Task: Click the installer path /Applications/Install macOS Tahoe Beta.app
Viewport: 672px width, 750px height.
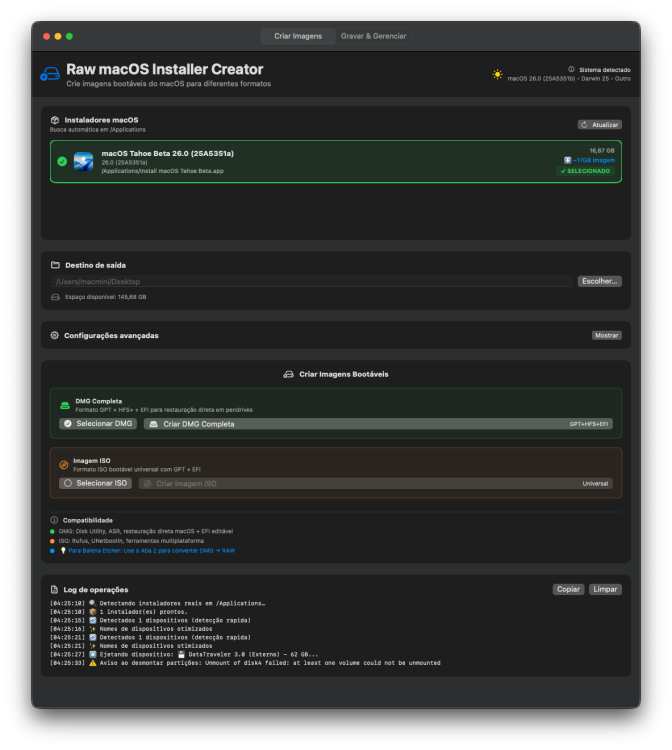Action: [x=162, y=171]
